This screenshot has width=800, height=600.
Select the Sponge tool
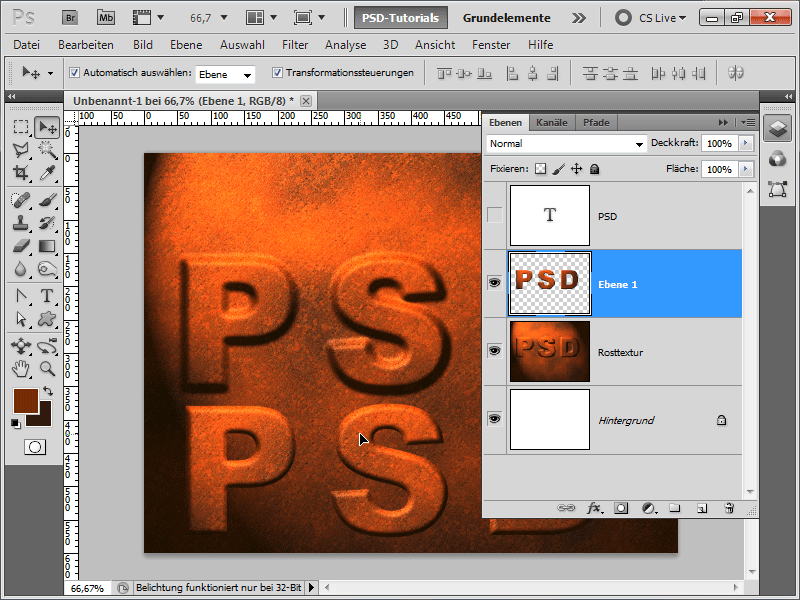tap(47, 269)
